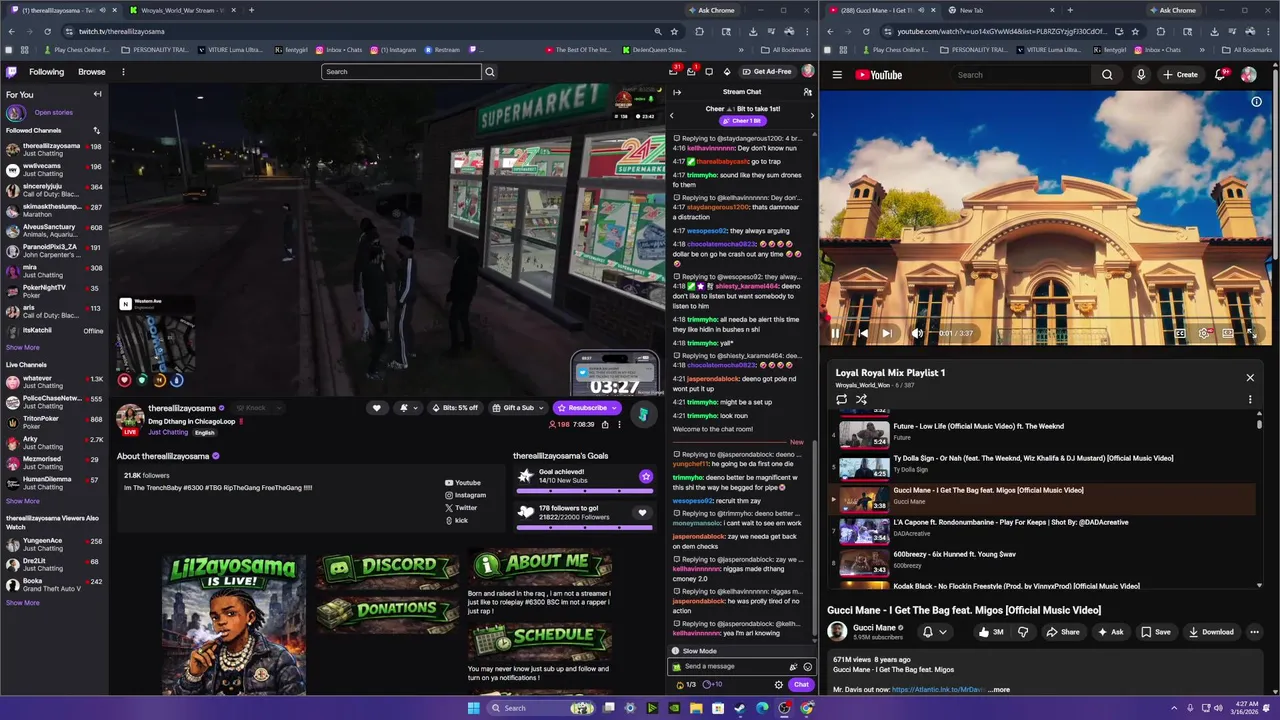
Task: Open Twitch top nav three-dot menu
Action: 123,72
